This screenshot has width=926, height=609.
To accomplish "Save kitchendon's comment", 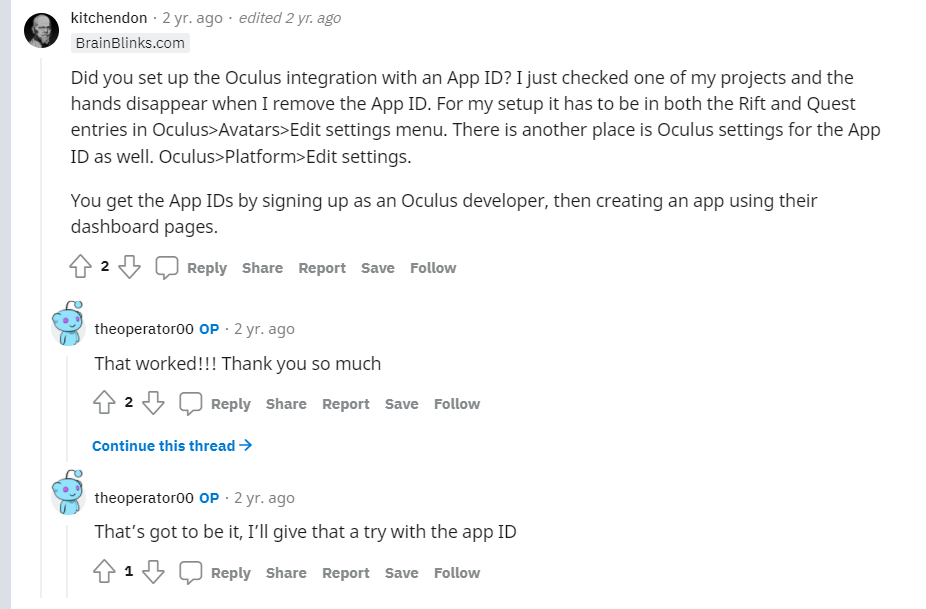I will pyautogui.click(x=377, y=268).
